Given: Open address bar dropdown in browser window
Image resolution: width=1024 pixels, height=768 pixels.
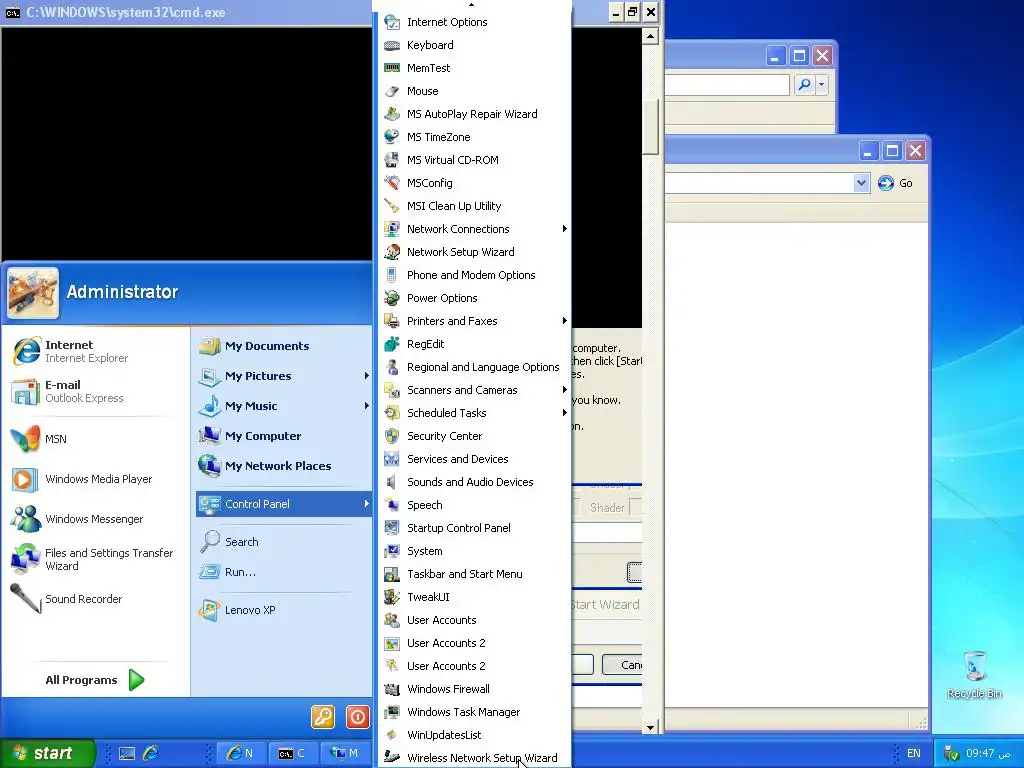Looking at the screenshot, I should click(x=861, y=183).
